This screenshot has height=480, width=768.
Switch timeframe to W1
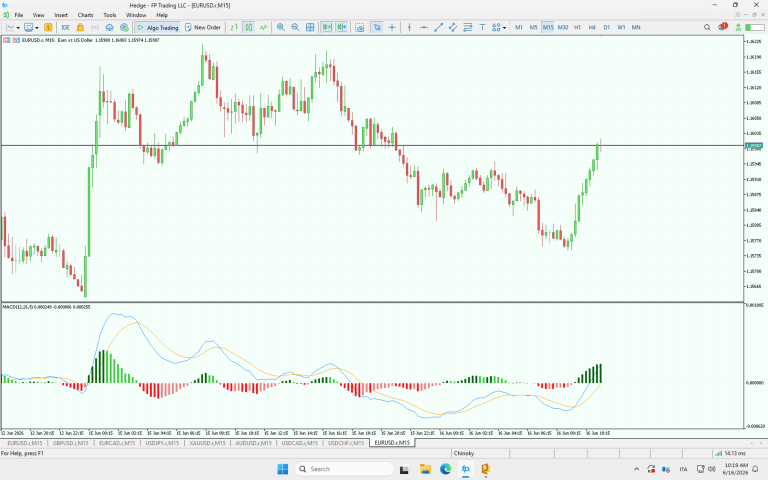pyautogui.click(x=621, y=27)
